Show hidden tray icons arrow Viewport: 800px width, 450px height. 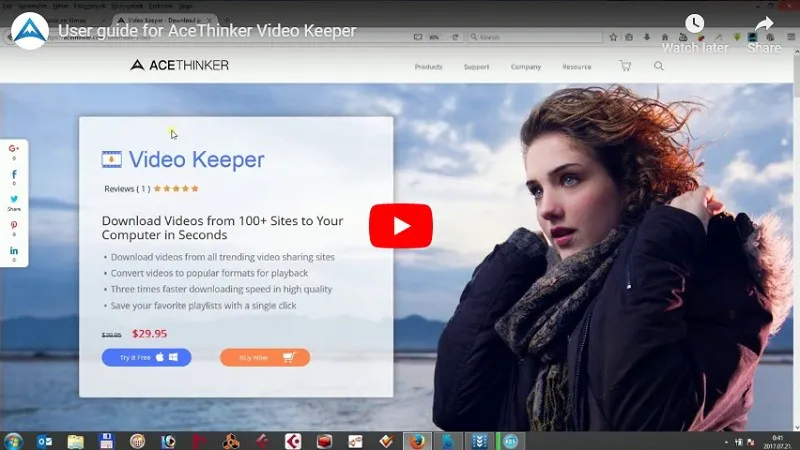tap(726, 442)
